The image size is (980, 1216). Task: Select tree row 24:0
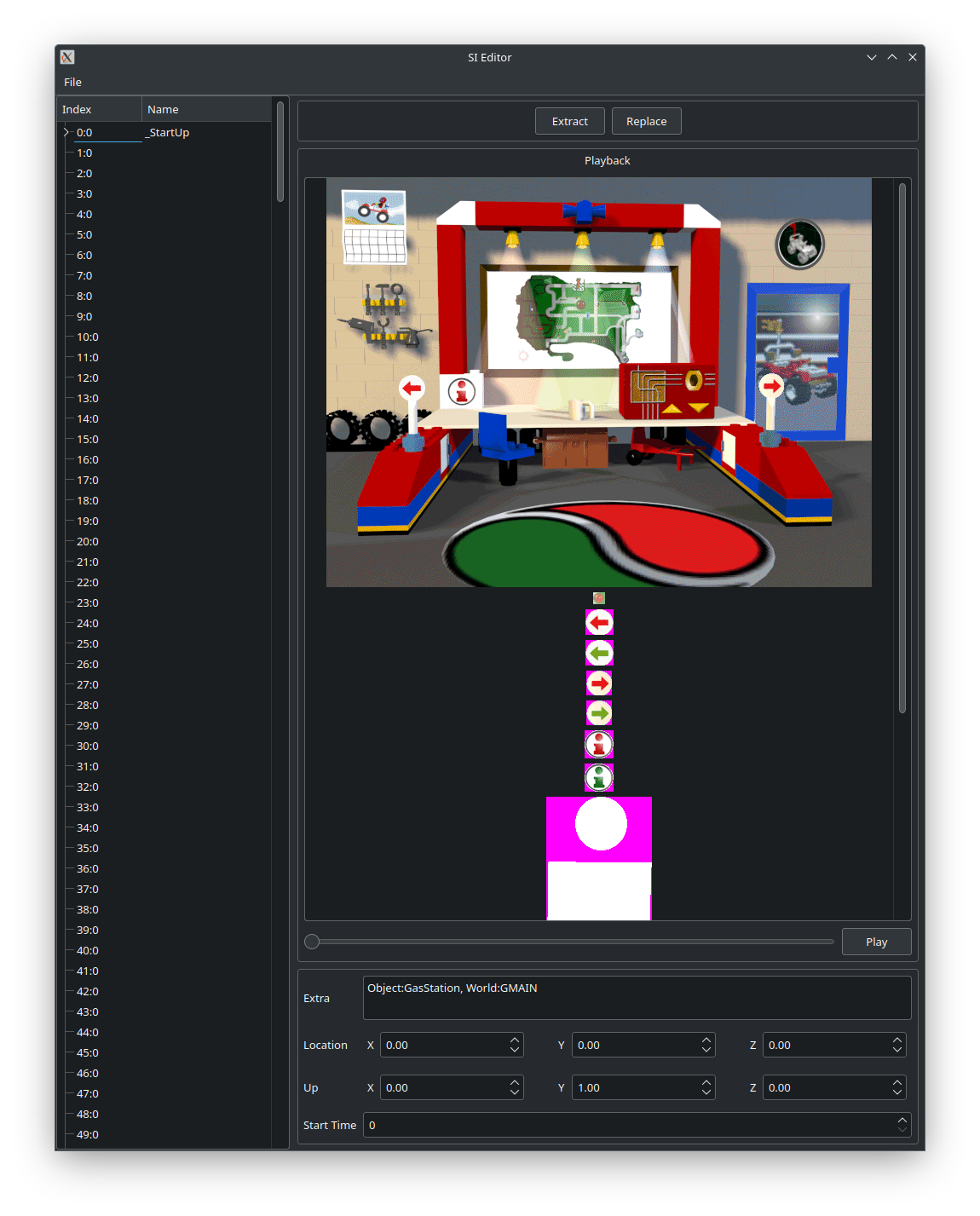[x=88, y=623]
